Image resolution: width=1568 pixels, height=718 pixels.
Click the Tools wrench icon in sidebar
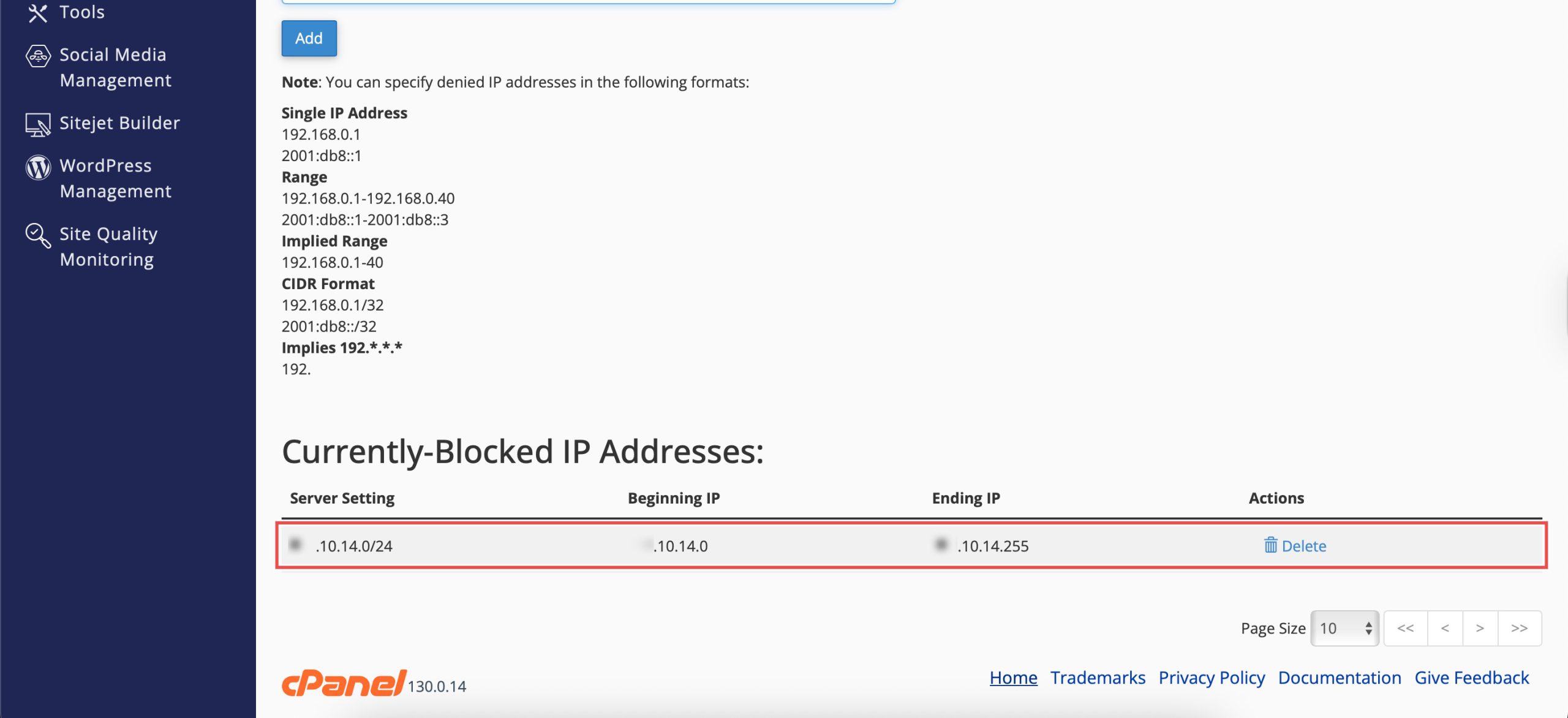pyautogui.click(x=38, y=13)
